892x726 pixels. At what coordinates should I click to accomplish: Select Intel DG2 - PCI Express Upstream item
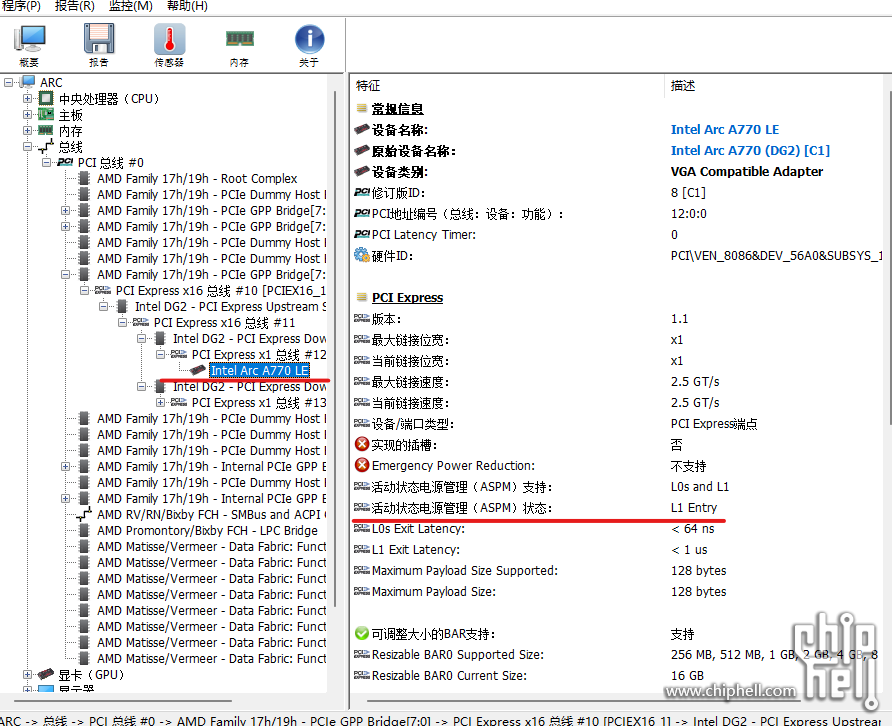click(x=230, y=306)
